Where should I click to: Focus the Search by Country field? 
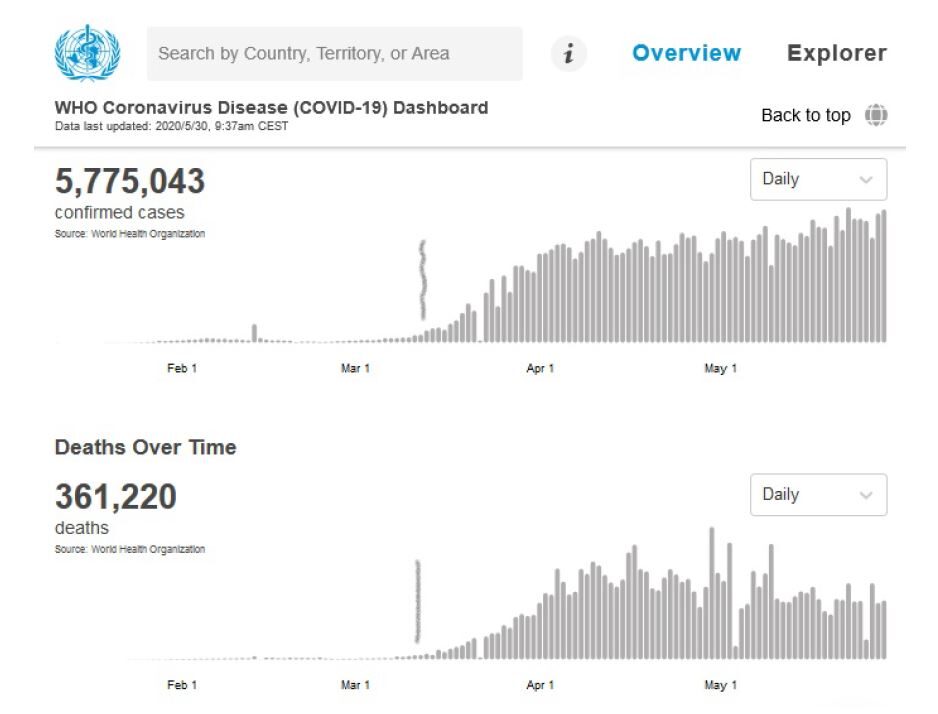pos(334,53)
